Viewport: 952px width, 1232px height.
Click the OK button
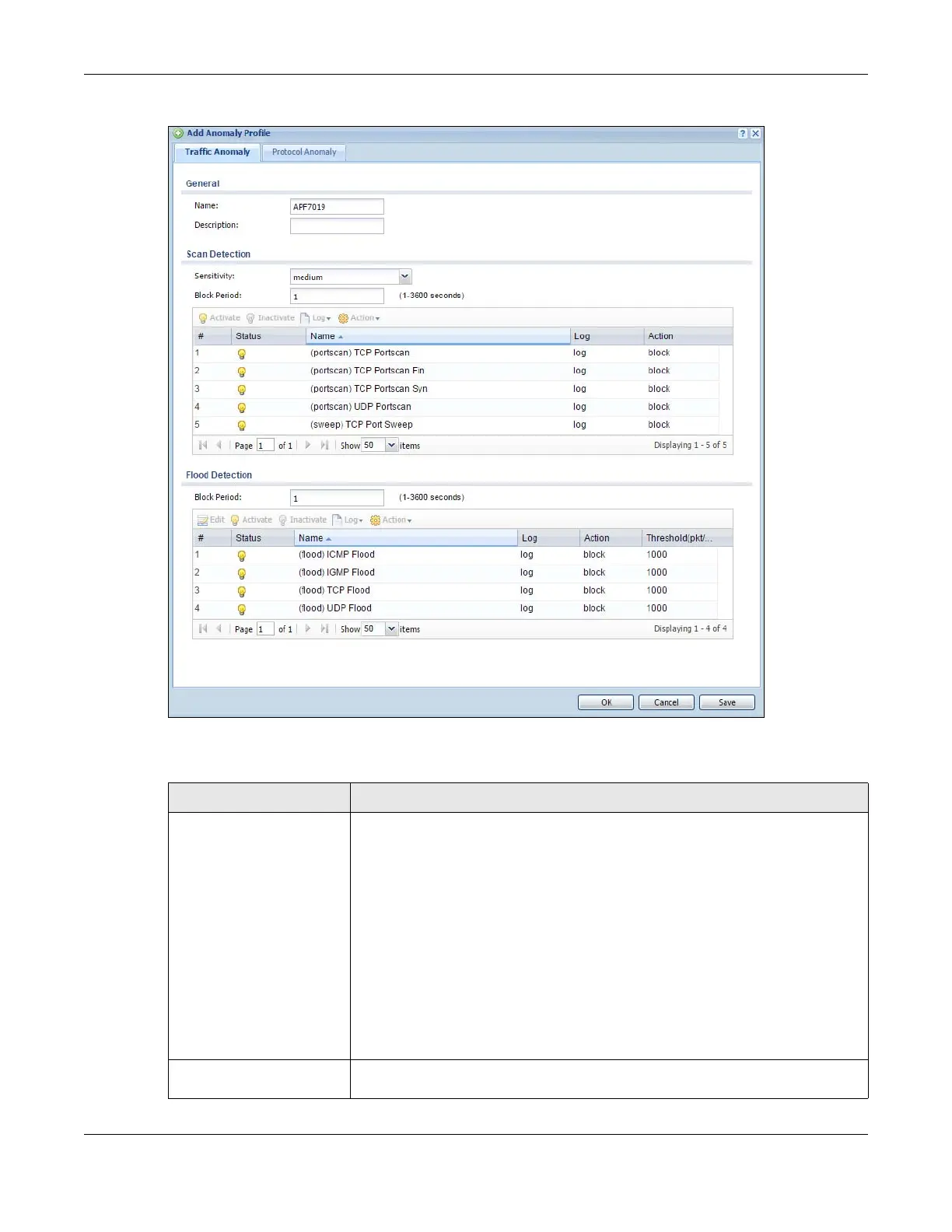click(606, 702)
